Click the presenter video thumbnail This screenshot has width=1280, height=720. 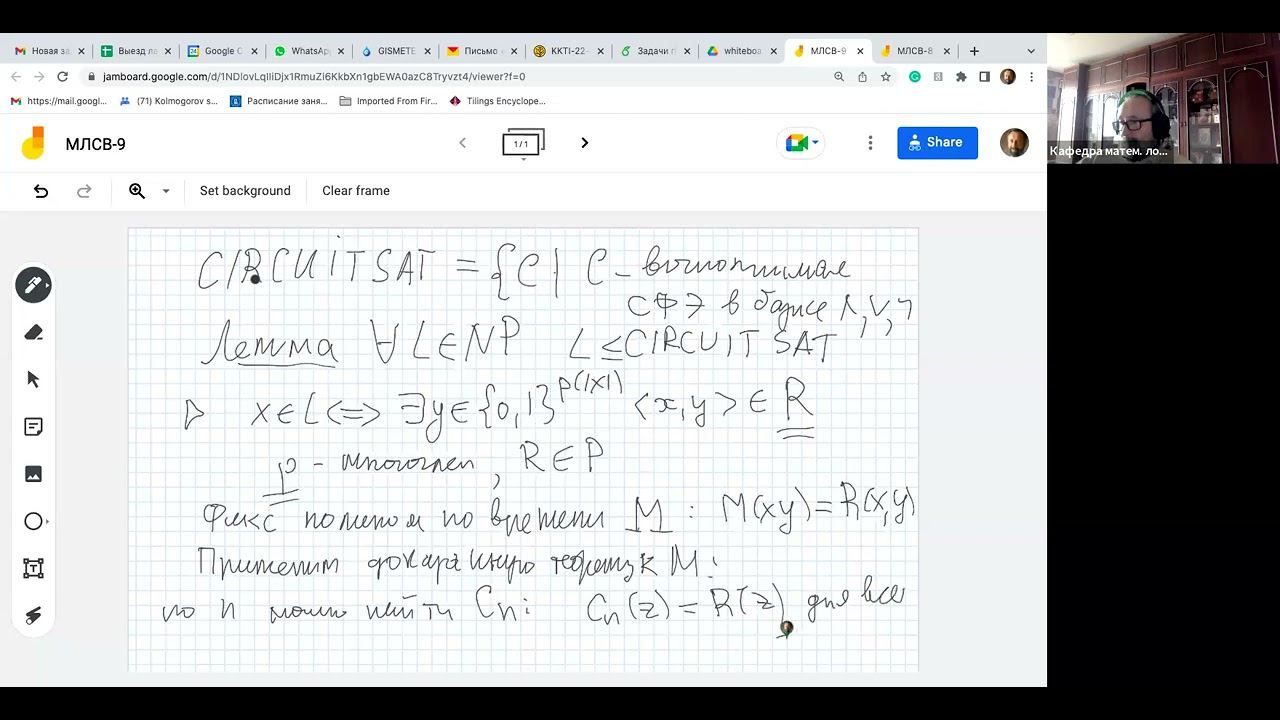(x=1163, y=99)
